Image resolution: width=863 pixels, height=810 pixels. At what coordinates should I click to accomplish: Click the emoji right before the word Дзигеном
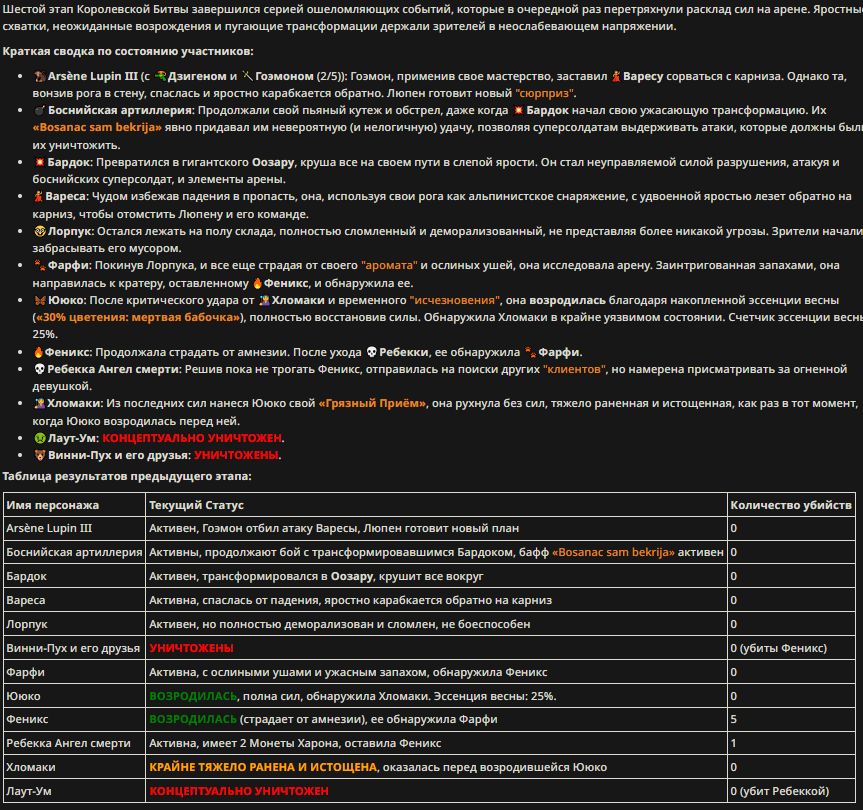point(161,76)
